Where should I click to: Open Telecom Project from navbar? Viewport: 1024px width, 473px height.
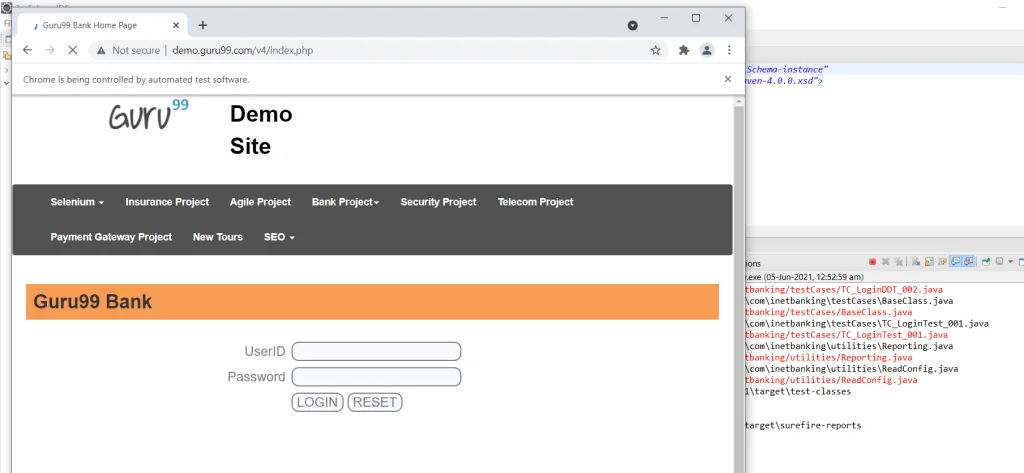pos(535,202)
